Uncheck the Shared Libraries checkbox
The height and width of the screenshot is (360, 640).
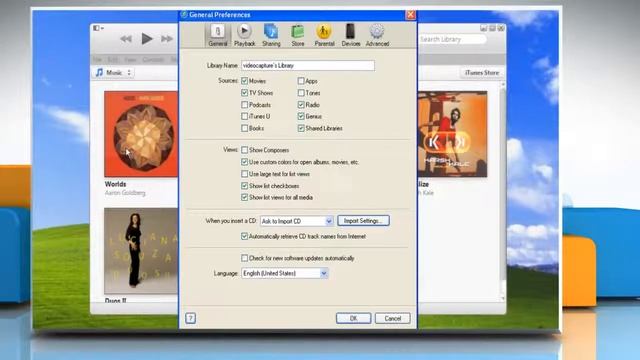301,128
